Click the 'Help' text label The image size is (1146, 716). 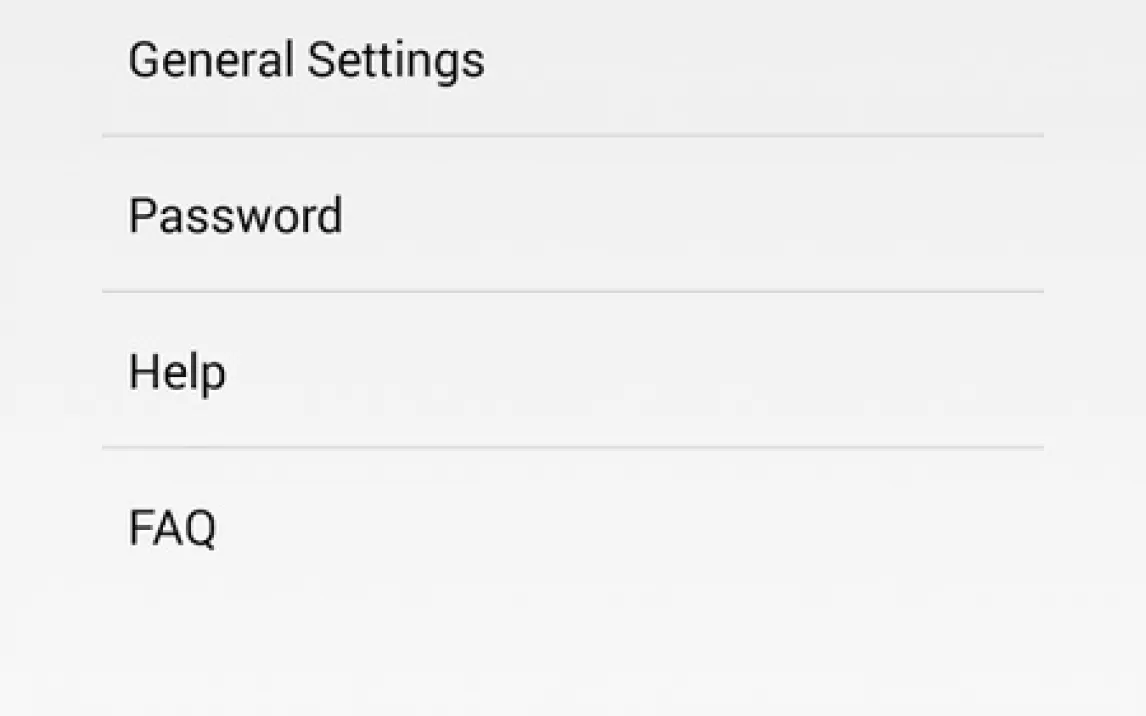178,373
